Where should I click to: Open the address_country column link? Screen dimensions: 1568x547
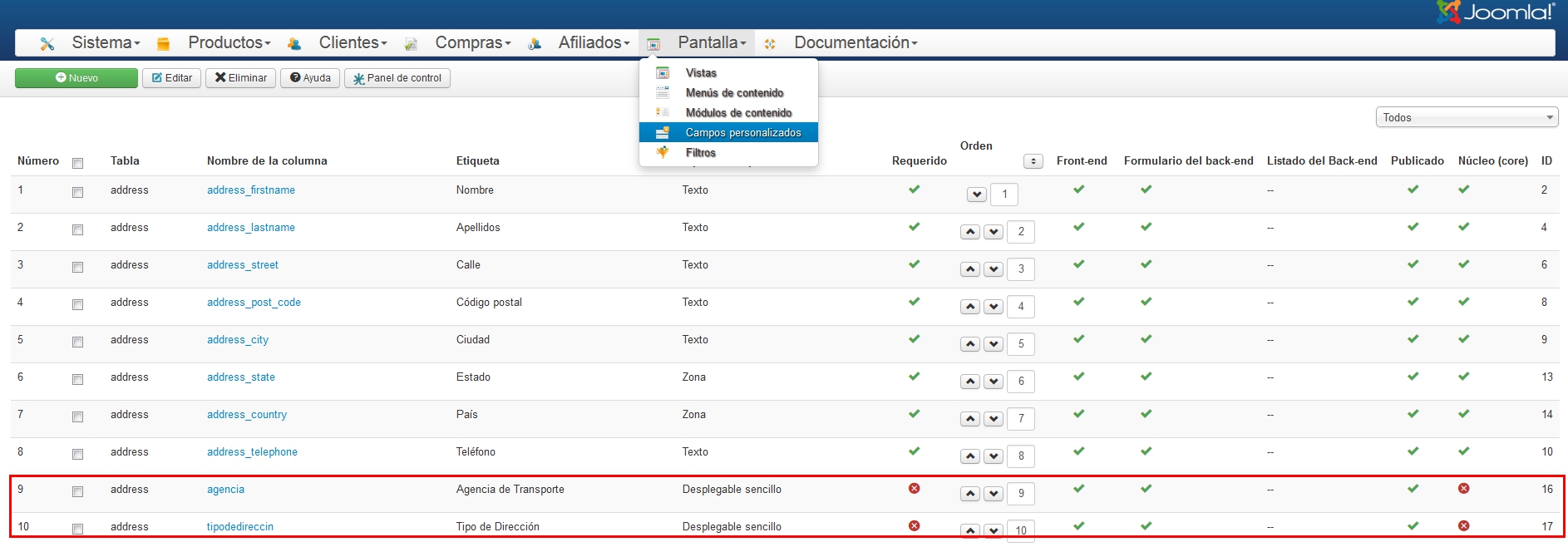pyautogui.click(x=247, y=415)
